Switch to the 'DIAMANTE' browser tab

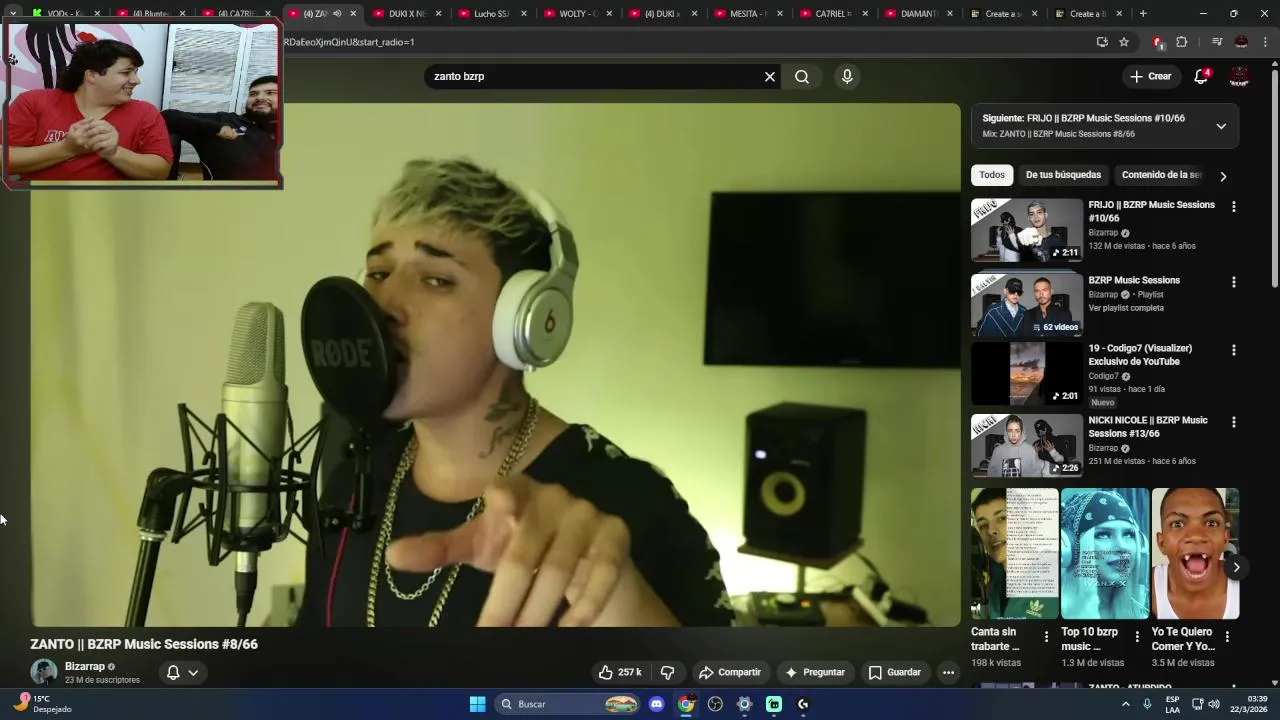pos(918,14)
